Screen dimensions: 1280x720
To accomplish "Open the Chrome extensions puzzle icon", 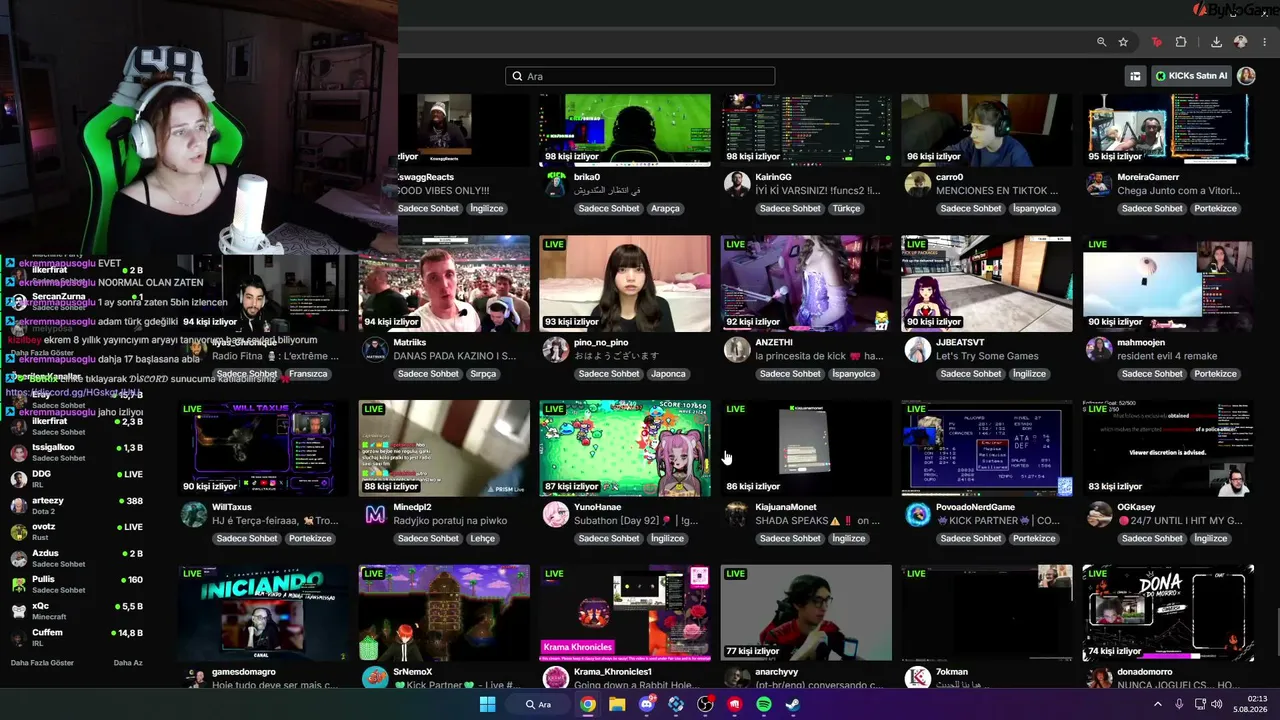I will pos(1181,42).
